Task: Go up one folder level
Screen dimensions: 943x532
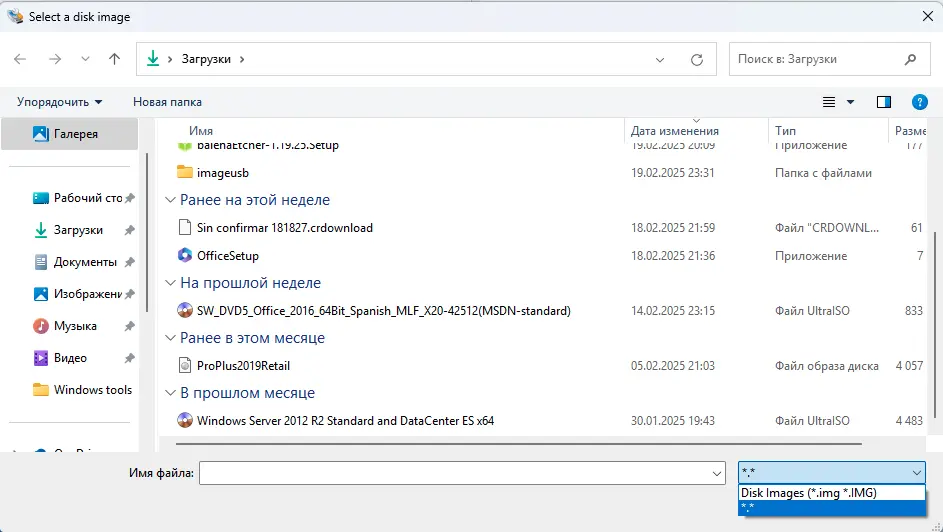Action: point(114,59)
